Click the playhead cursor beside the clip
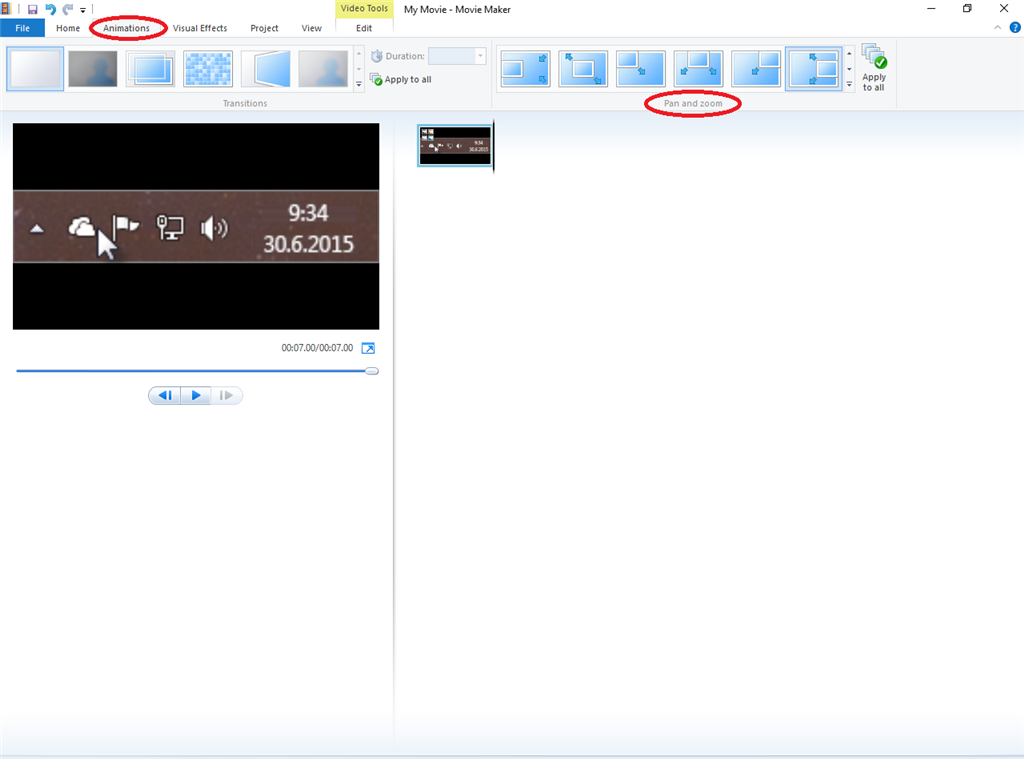 pyautogui.click(x=494, y=146)
